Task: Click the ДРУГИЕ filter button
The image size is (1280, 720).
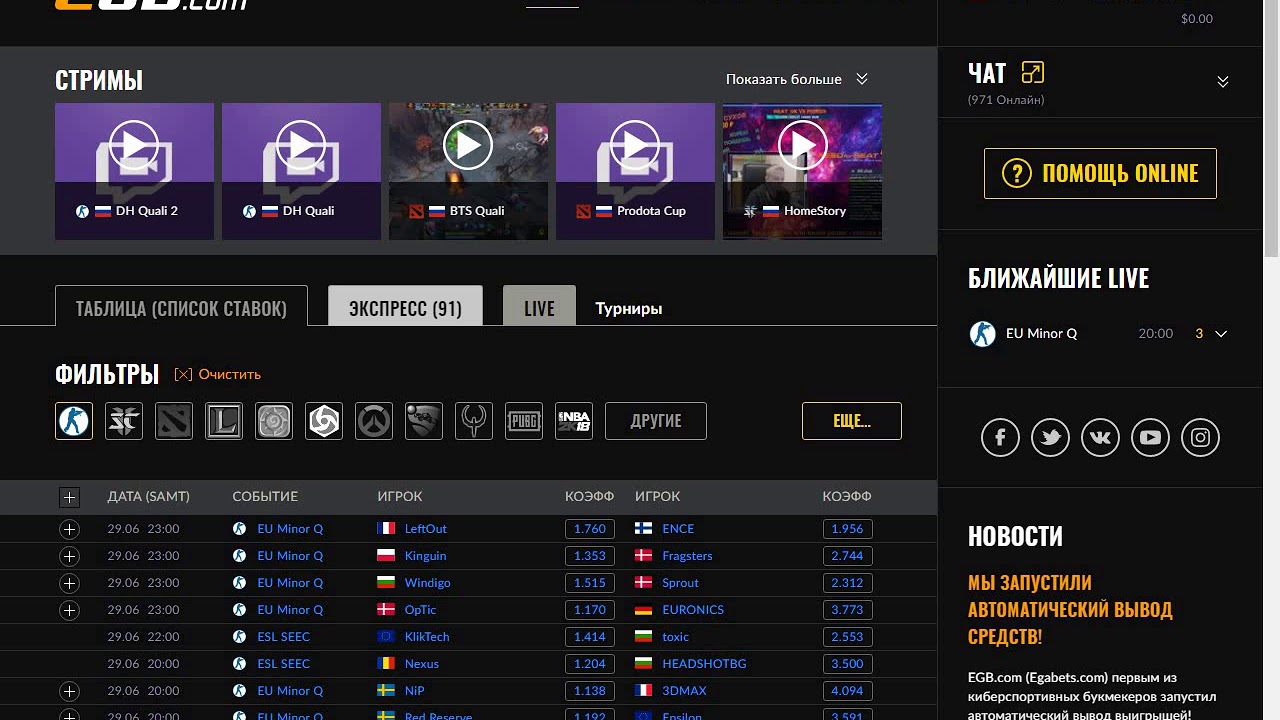Action: 656,421
